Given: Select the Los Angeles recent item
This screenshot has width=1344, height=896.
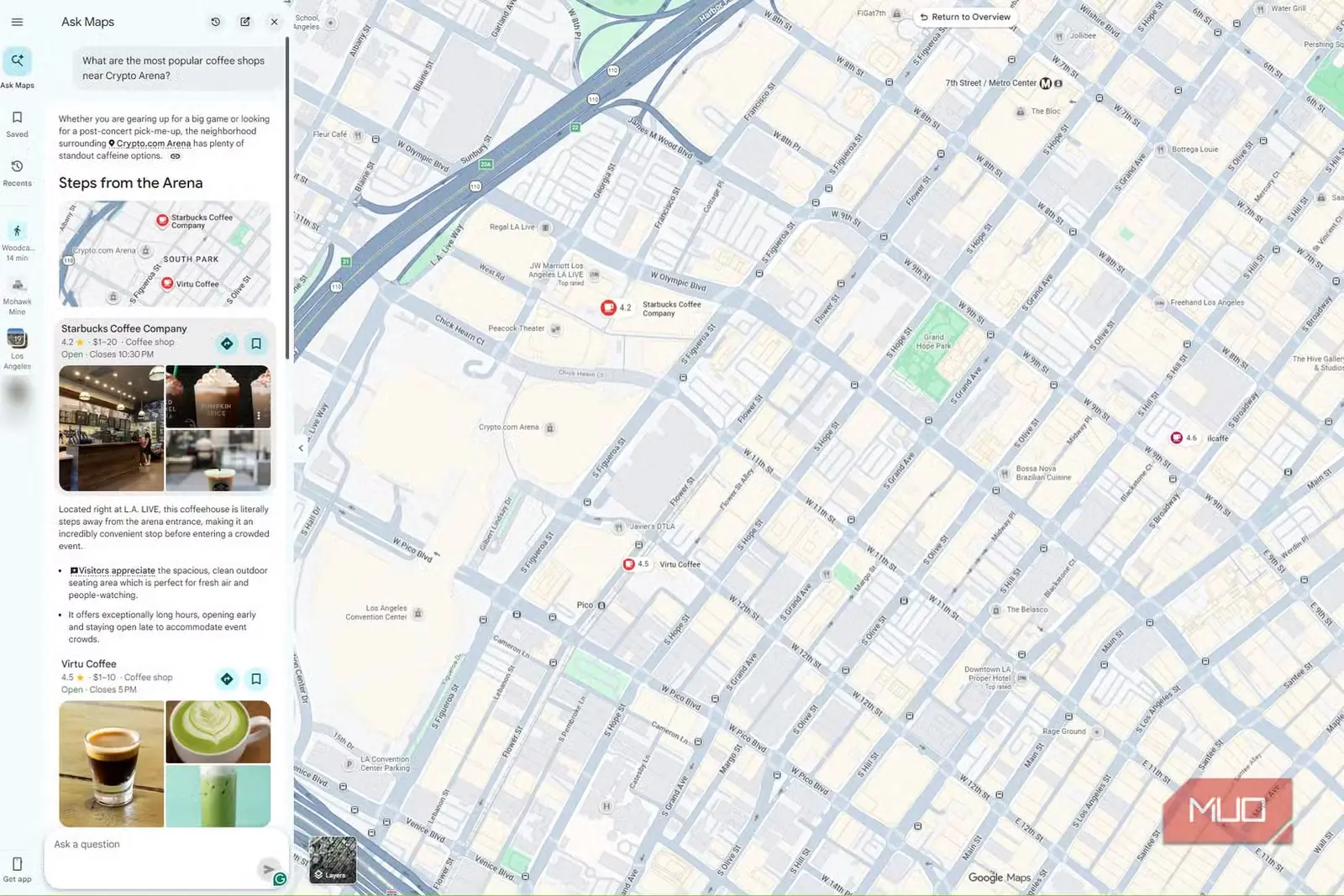Looking at the screenshot, I should click(17, 349).
